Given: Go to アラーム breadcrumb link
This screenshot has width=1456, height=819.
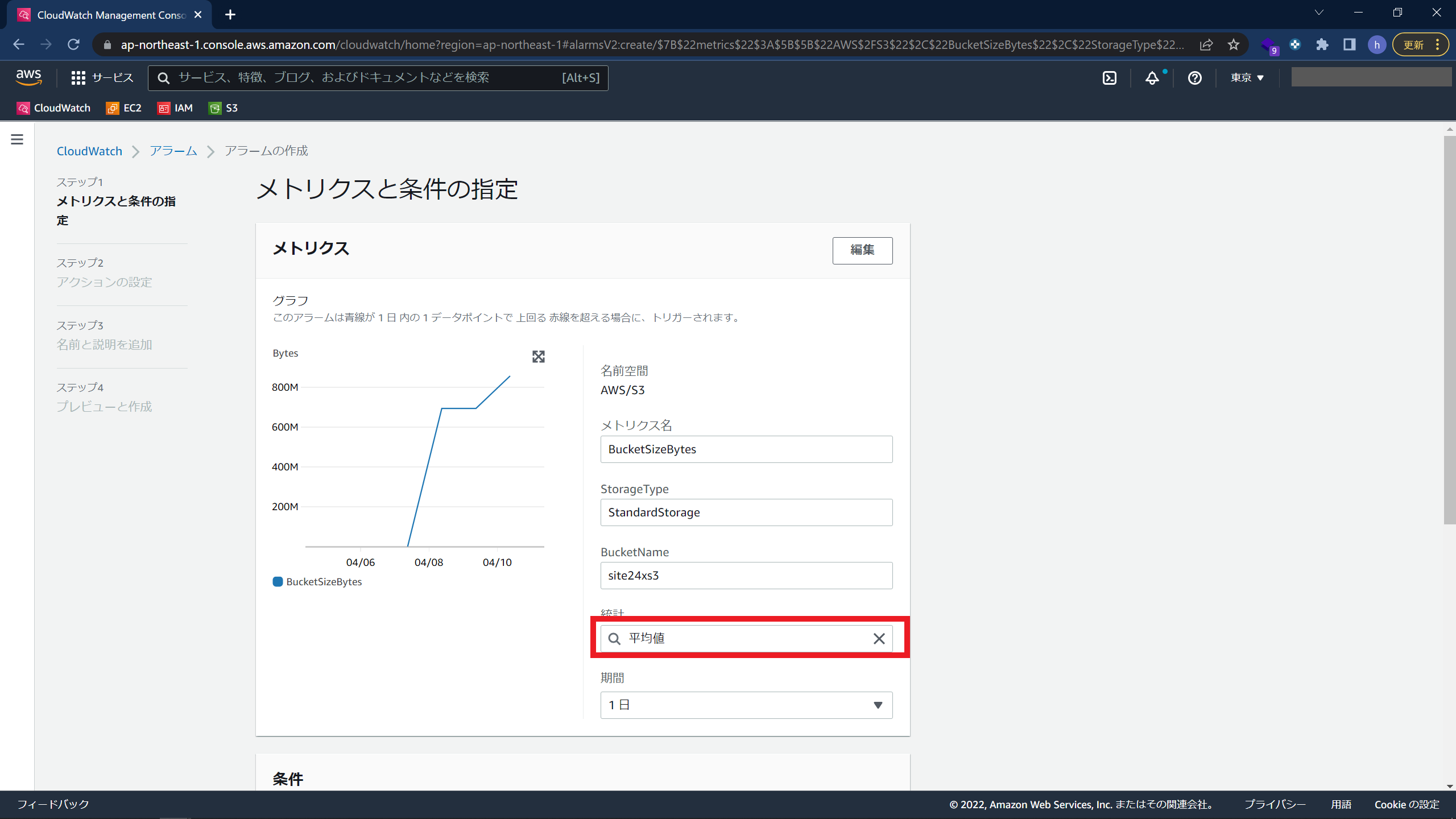Looking at the screenshot, I should pos(173,151).
